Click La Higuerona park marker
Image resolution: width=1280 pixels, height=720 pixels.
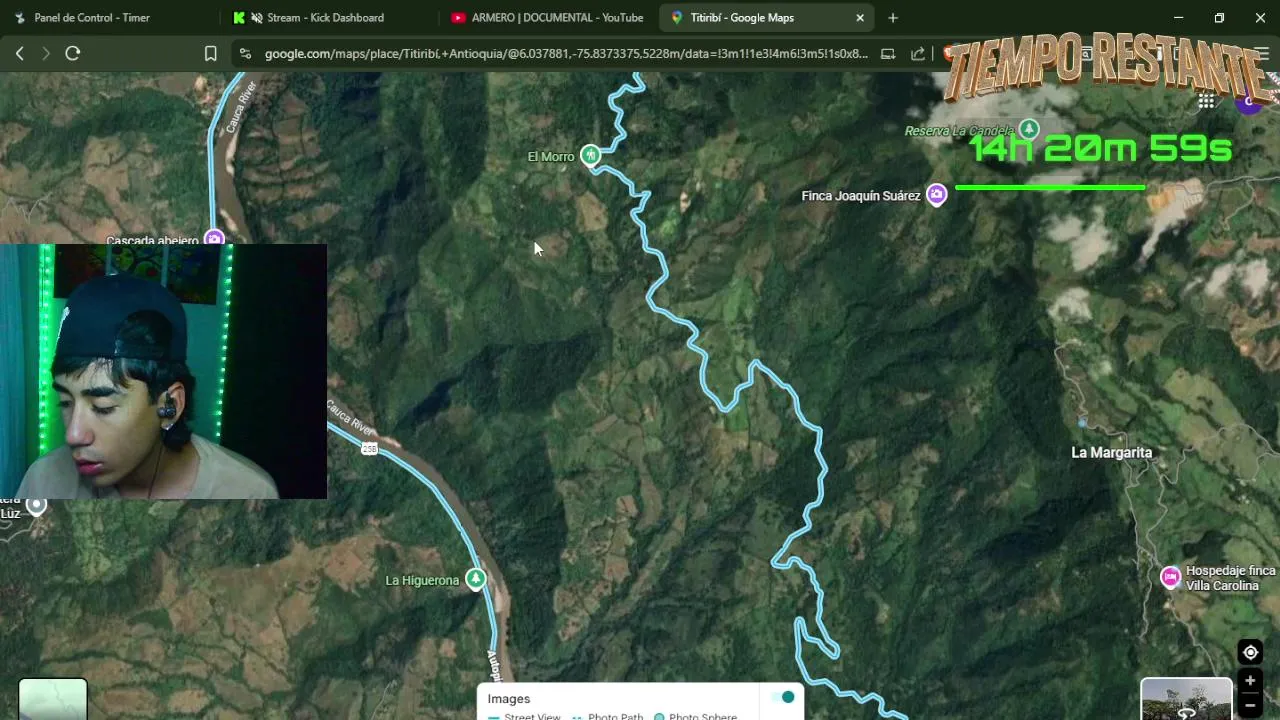point(476,579)
